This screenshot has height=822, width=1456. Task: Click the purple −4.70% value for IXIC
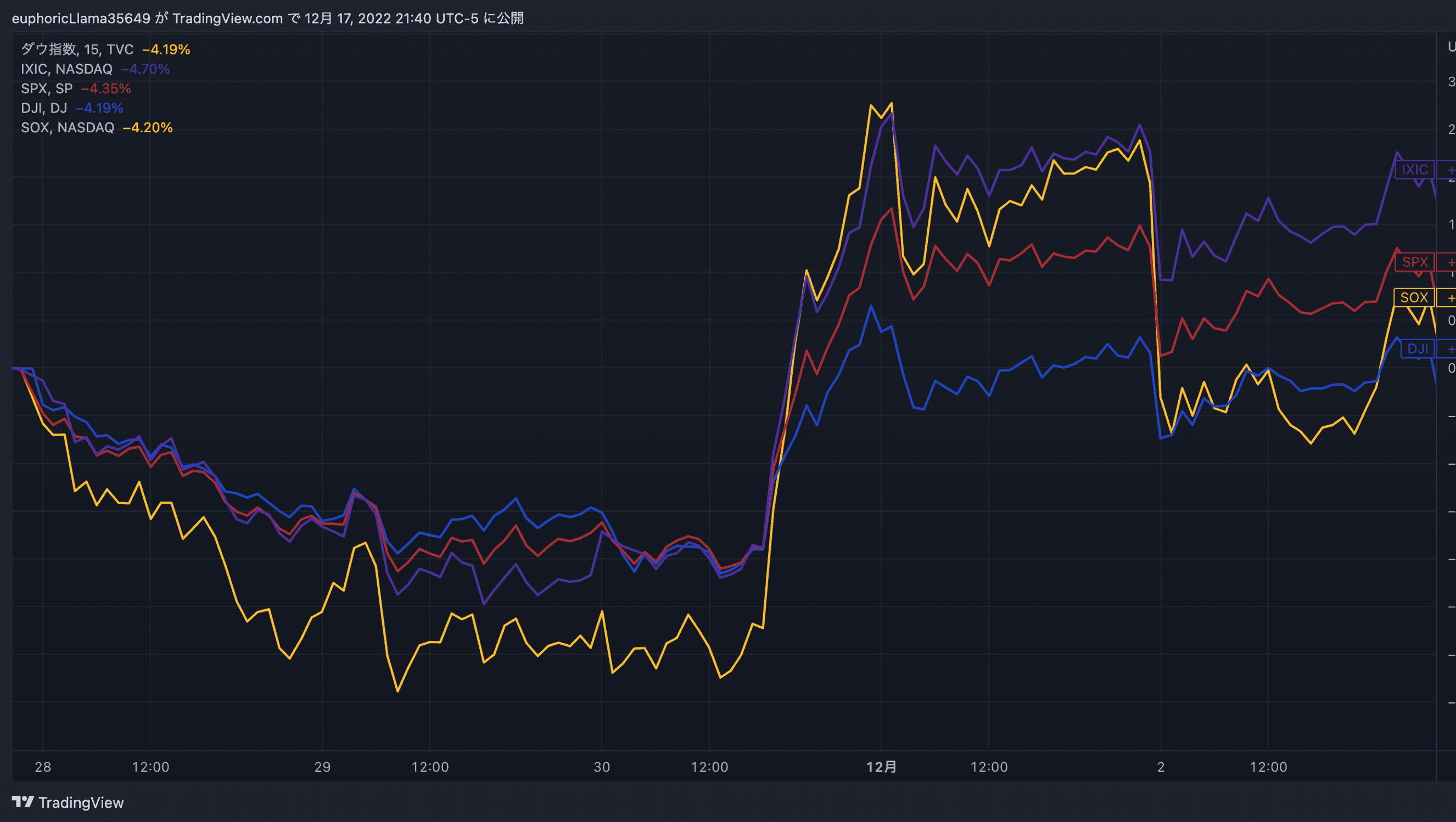pyautogui.click(x=144, y=70)
